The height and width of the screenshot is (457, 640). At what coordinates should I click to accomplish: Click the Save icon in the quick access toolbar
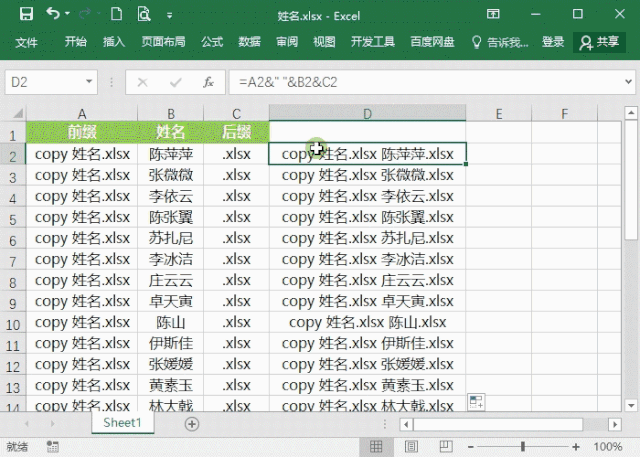click(x=26, y=14)
